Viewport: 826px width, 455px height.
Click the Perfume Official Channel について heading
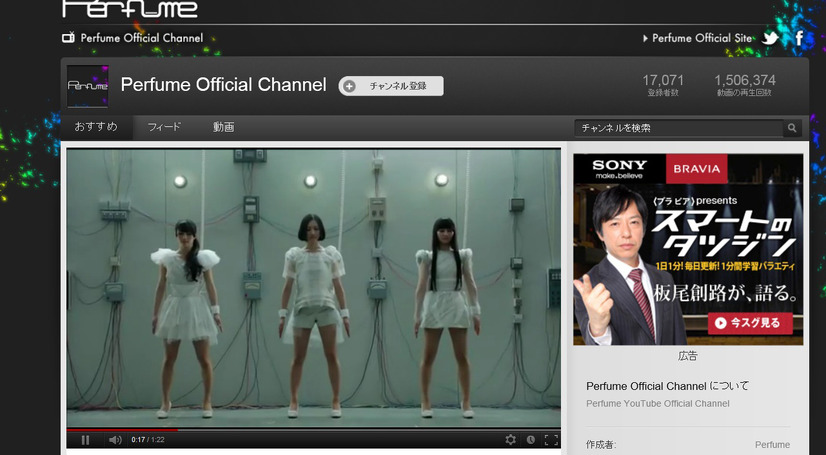coord(667,386)
